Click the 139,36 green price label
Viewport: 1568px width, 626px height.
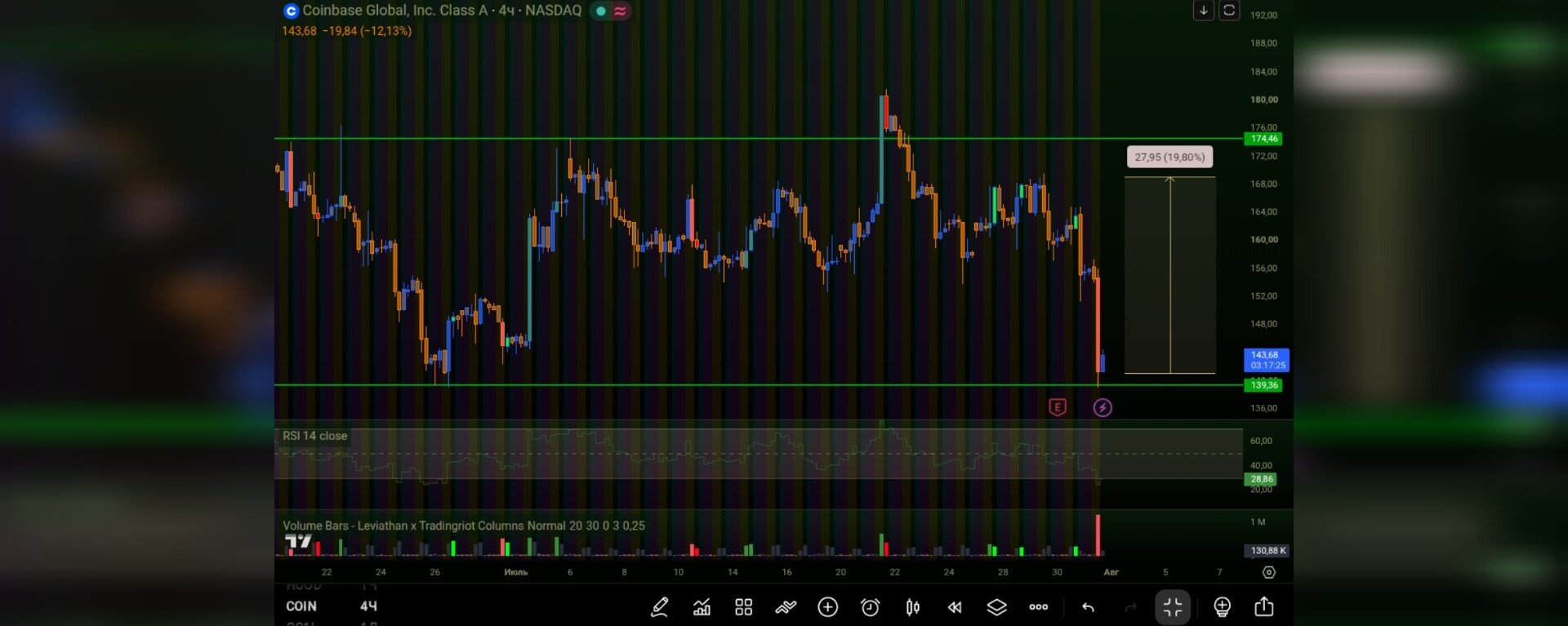1263,385
